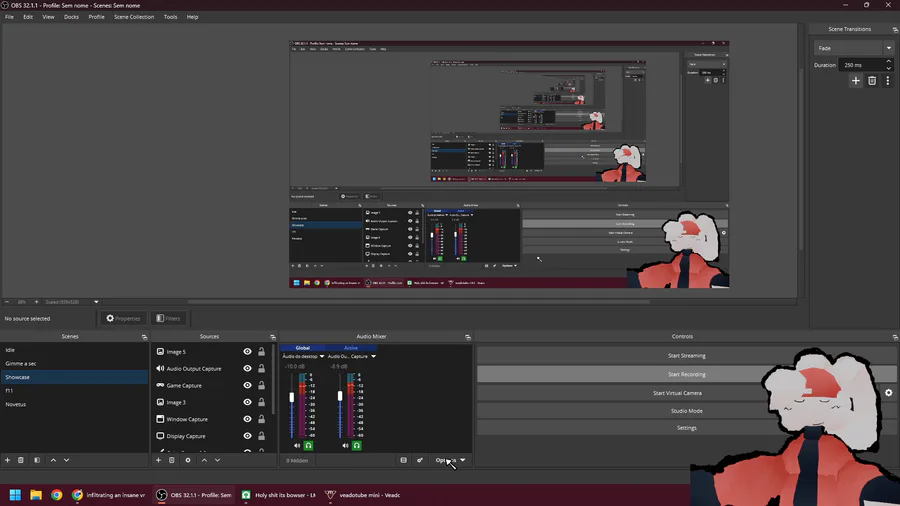Viewport: 900px width, 506px height.
Task: Open source properties gear in Sources toolbar
Action: [x=188, y=460]
